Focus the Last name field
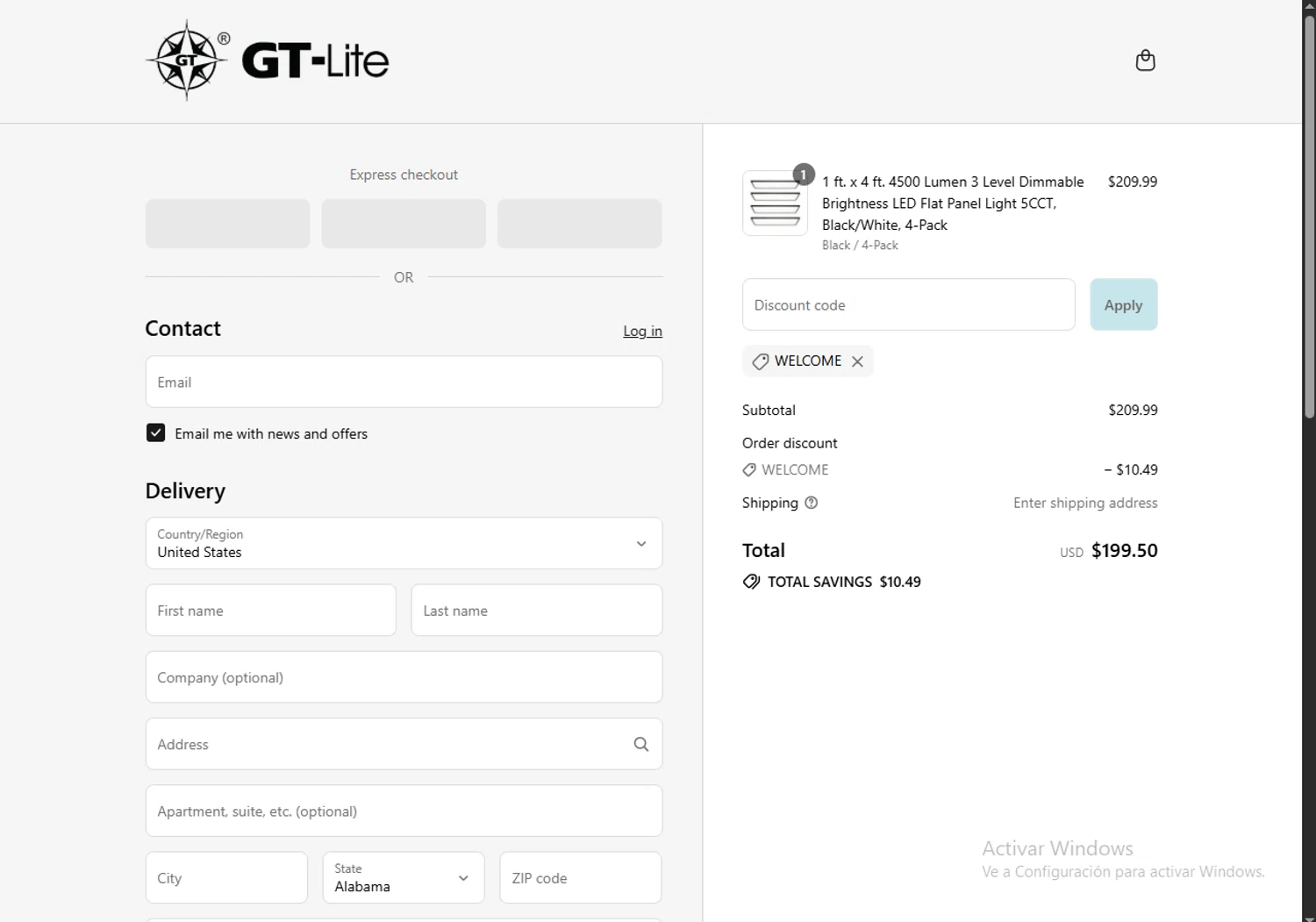The image size is (1316, 922). click(x=536, y=610)
